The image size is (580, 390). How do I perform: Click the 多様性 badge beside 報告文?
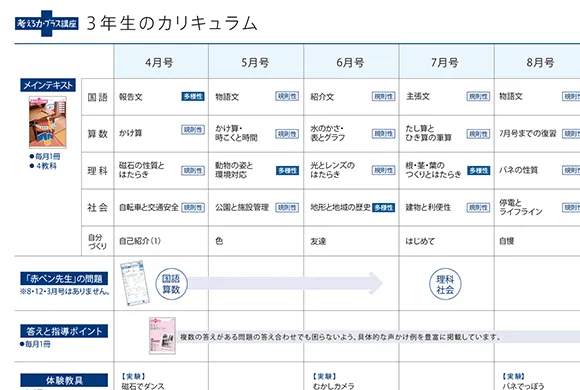click(193, 96)
